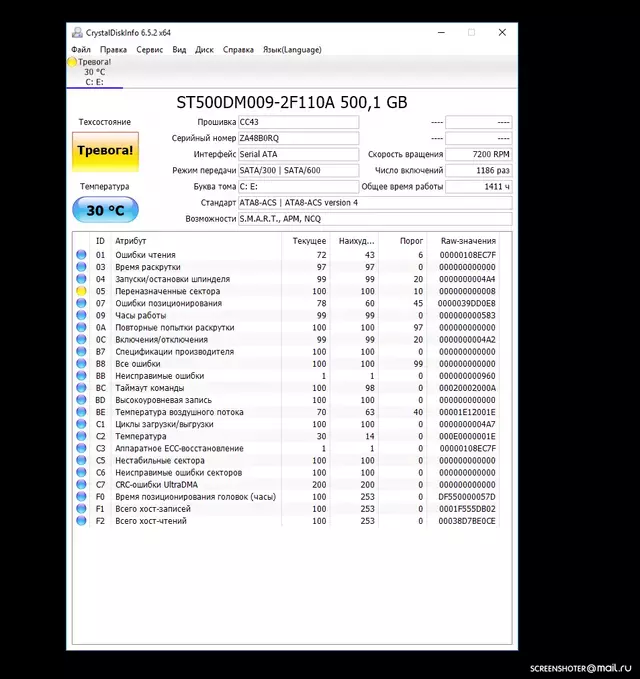Viewport: 640px width, 679px height.
Task: Open the Язык(Language) menu
Action: click(292, 50)
